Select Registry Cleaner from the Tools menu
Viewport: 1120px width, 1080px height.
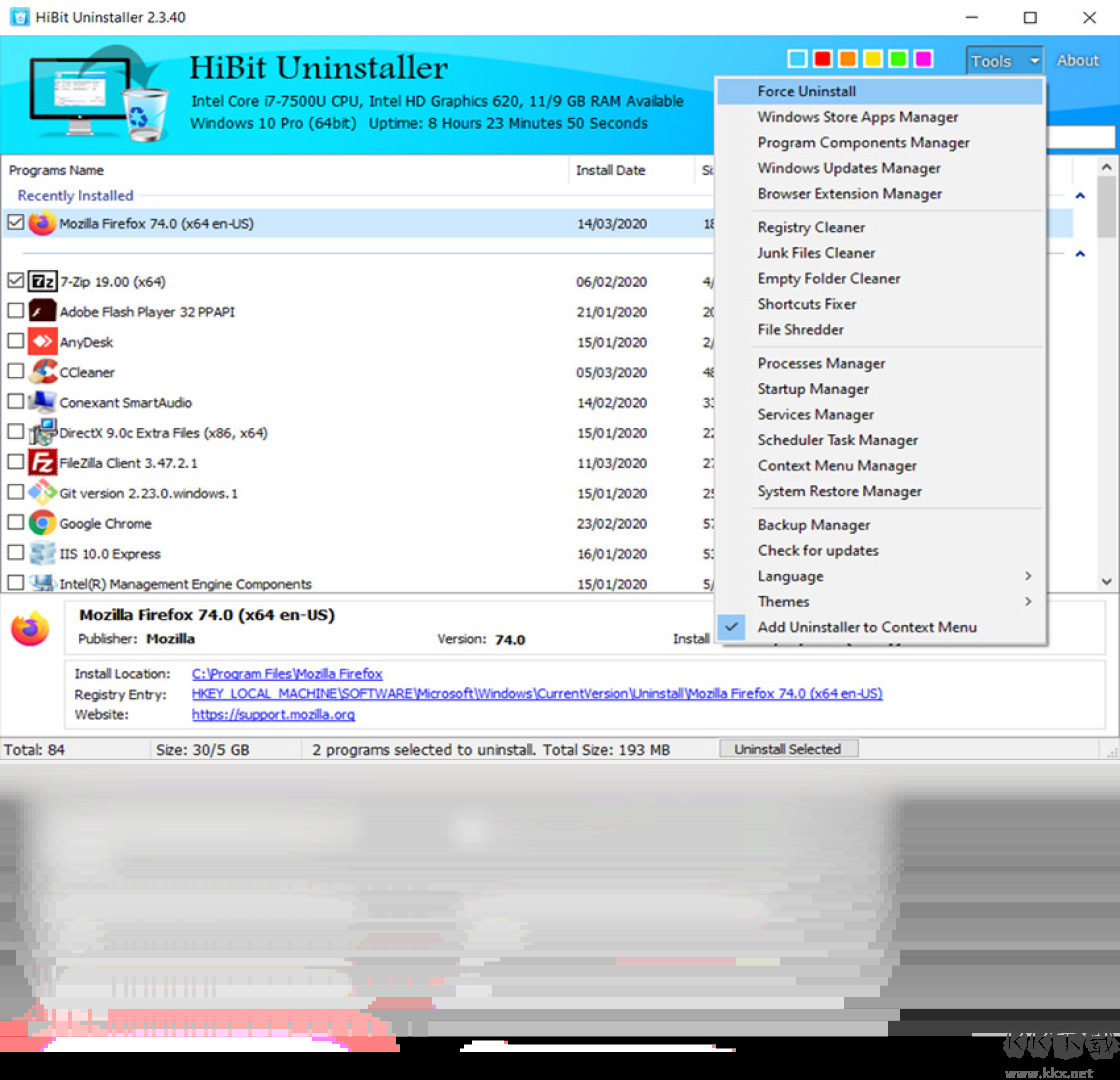pos(810,227)
